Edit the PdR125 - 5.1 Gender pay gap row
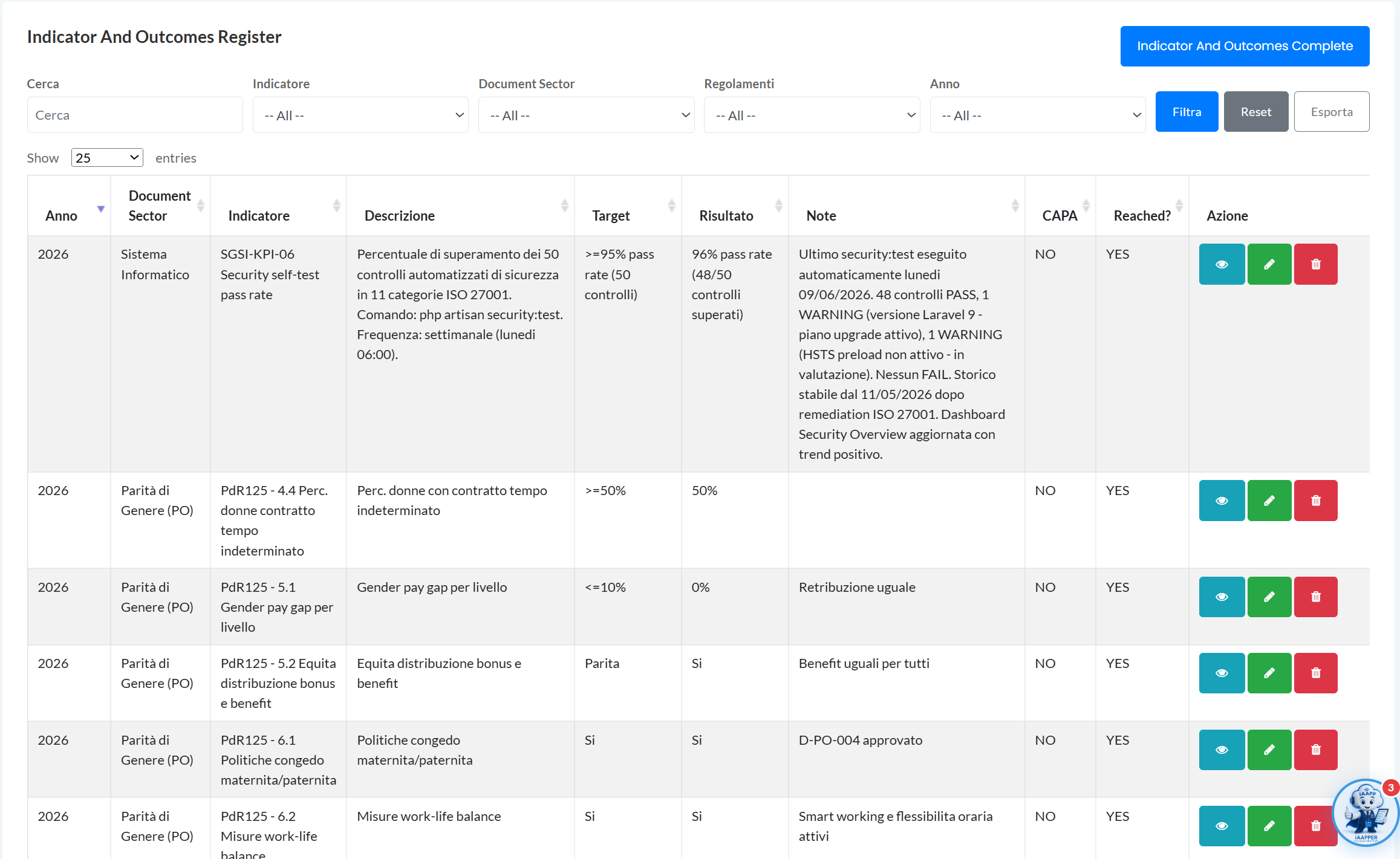This screenshot has height=859, width=1400. coord(1269,597)
